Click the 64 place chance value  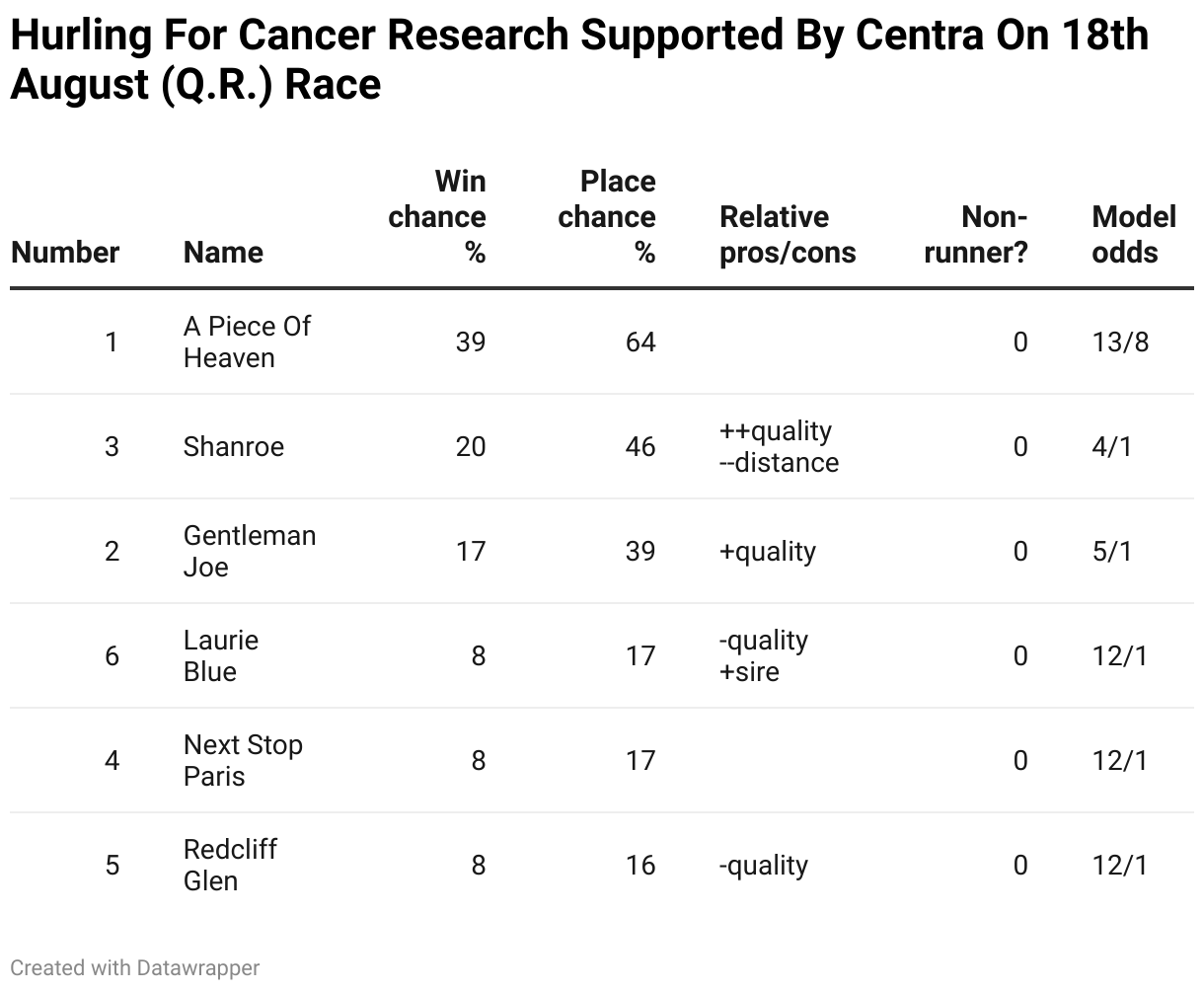pyautogui.click(x=640, y=343)
